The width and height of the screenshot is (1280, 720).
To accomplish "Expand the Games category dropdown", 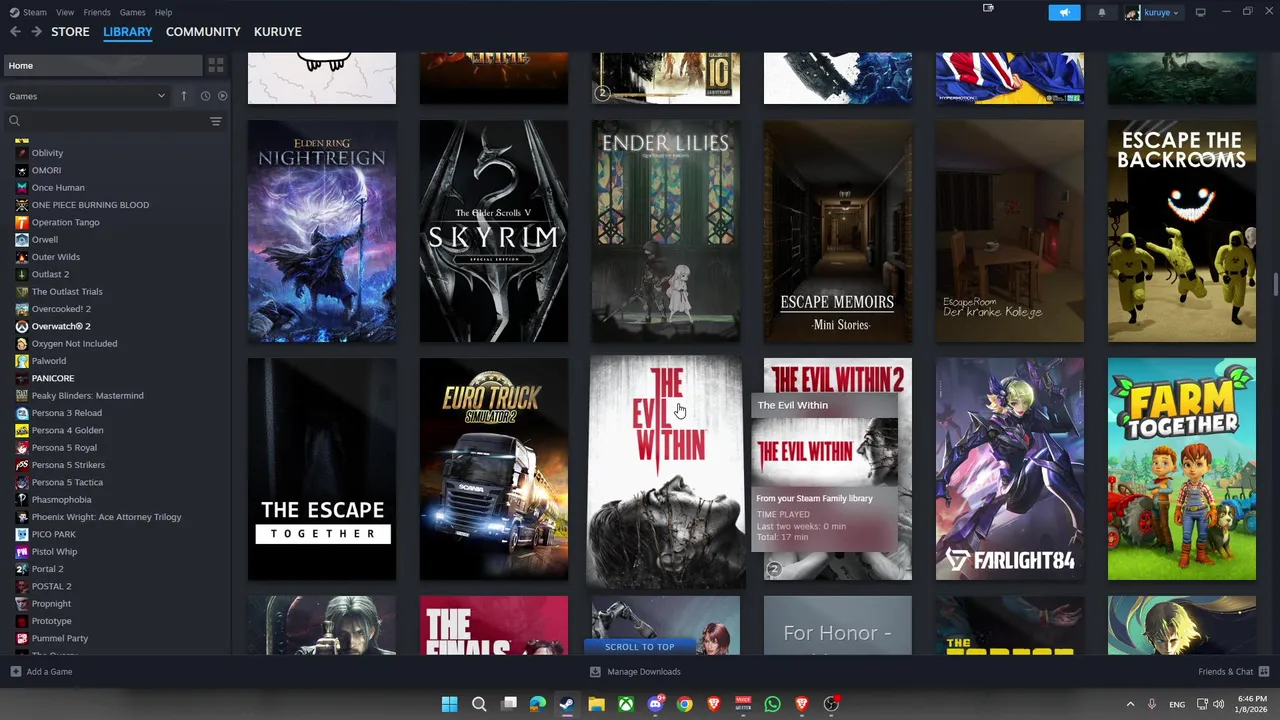I will (x=87, y=96).
